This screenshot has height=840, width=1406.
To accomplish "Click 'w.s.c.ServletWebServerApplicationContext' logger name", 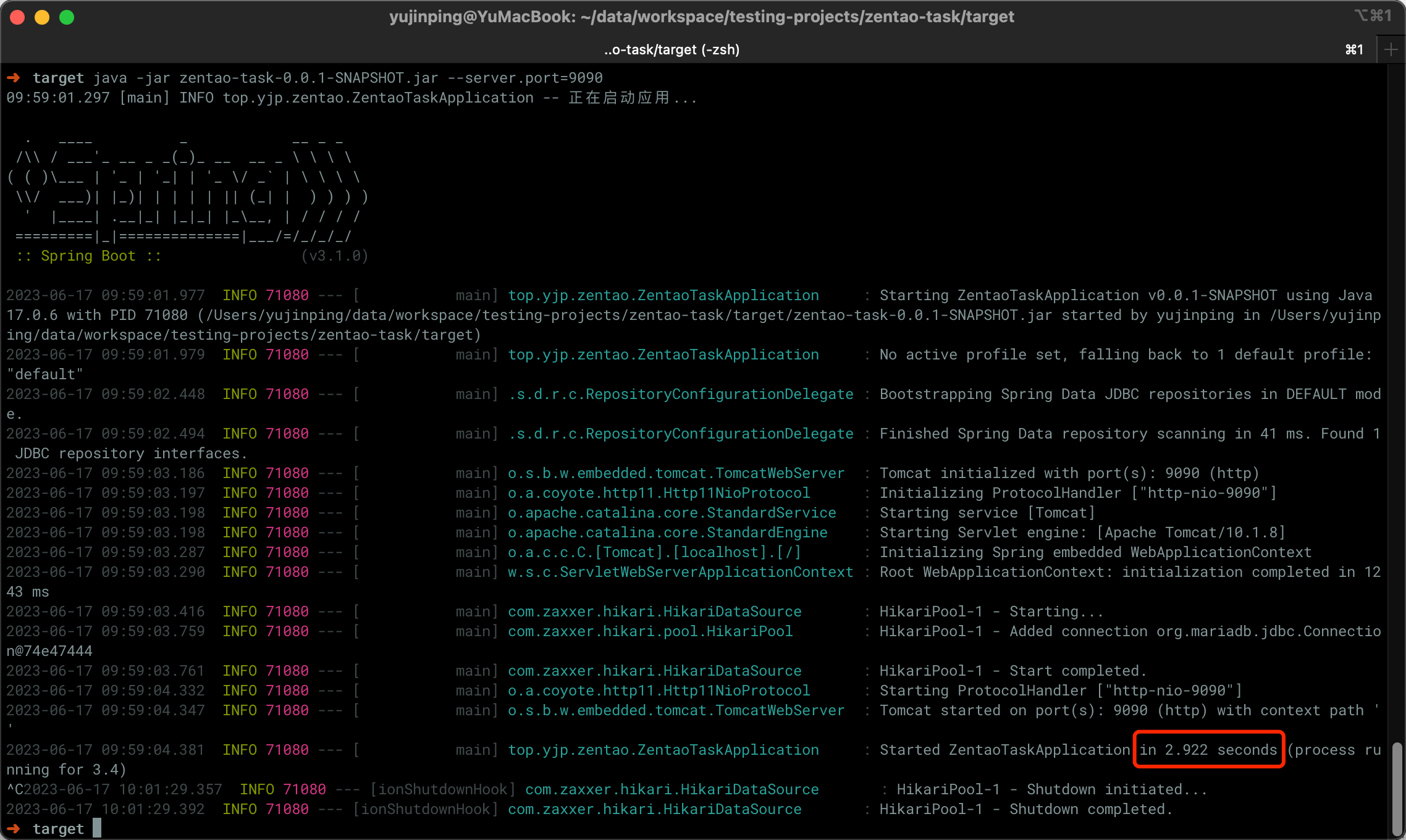I will 681,572.
